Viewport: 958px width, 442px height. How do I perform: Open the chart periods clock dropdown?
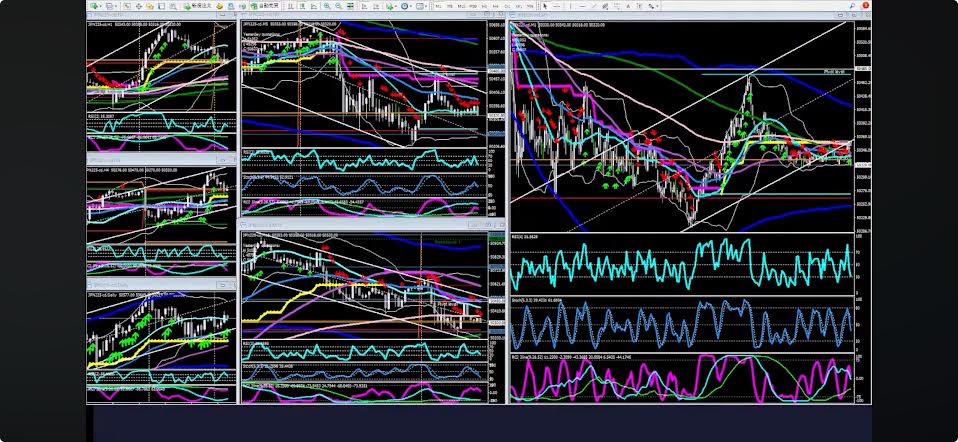(x=406, y=6)
